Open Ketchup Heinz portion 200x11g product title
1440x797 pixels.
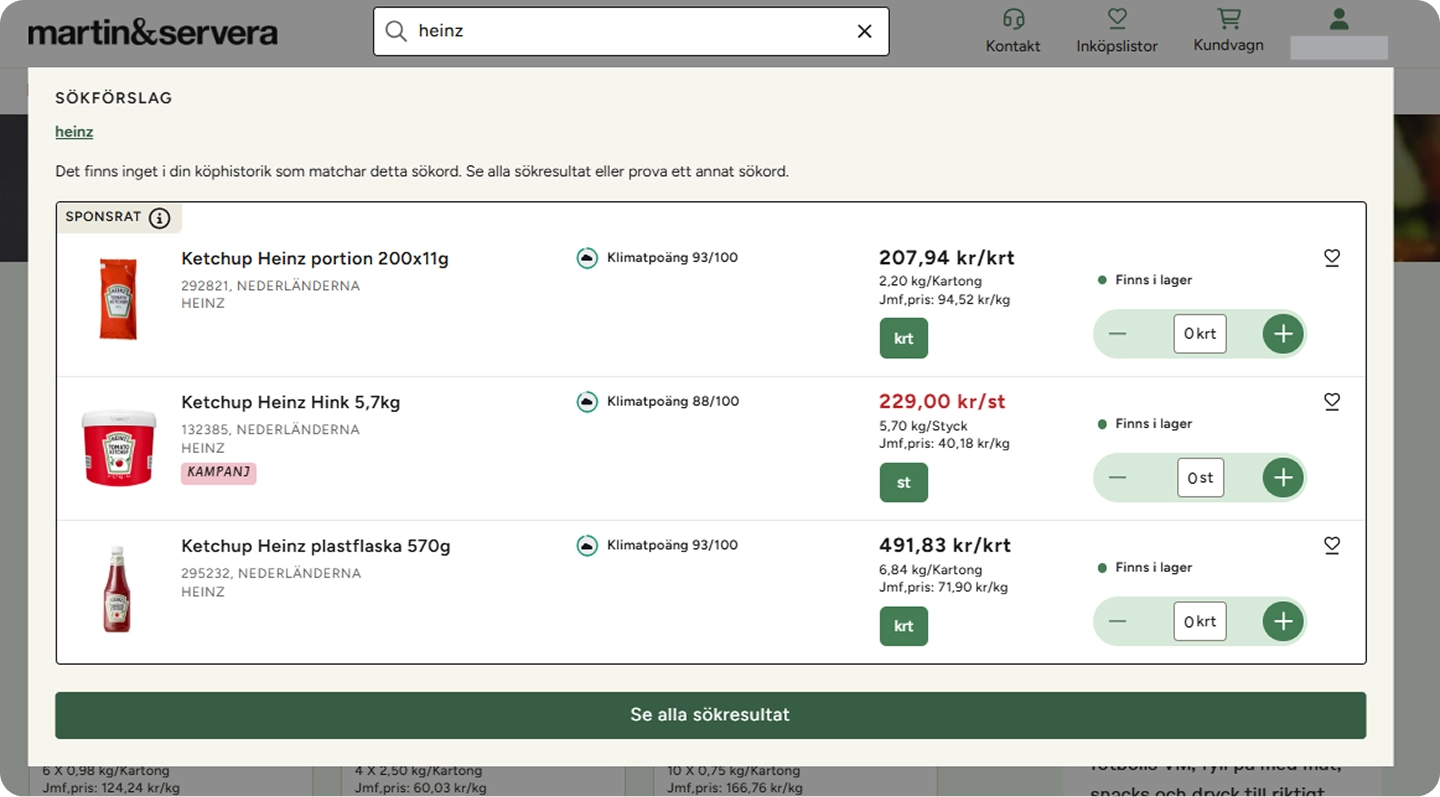[x=315, y=259]
